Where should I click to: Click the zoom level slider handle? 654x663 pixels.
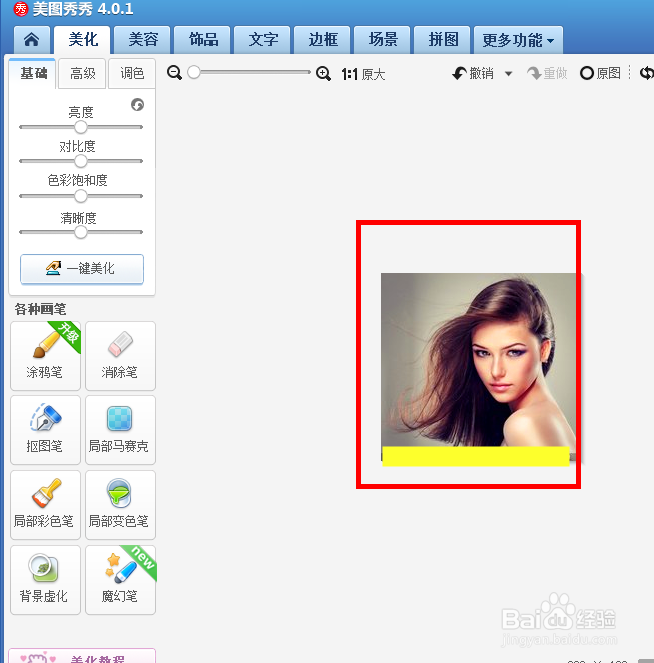[194, 72]
